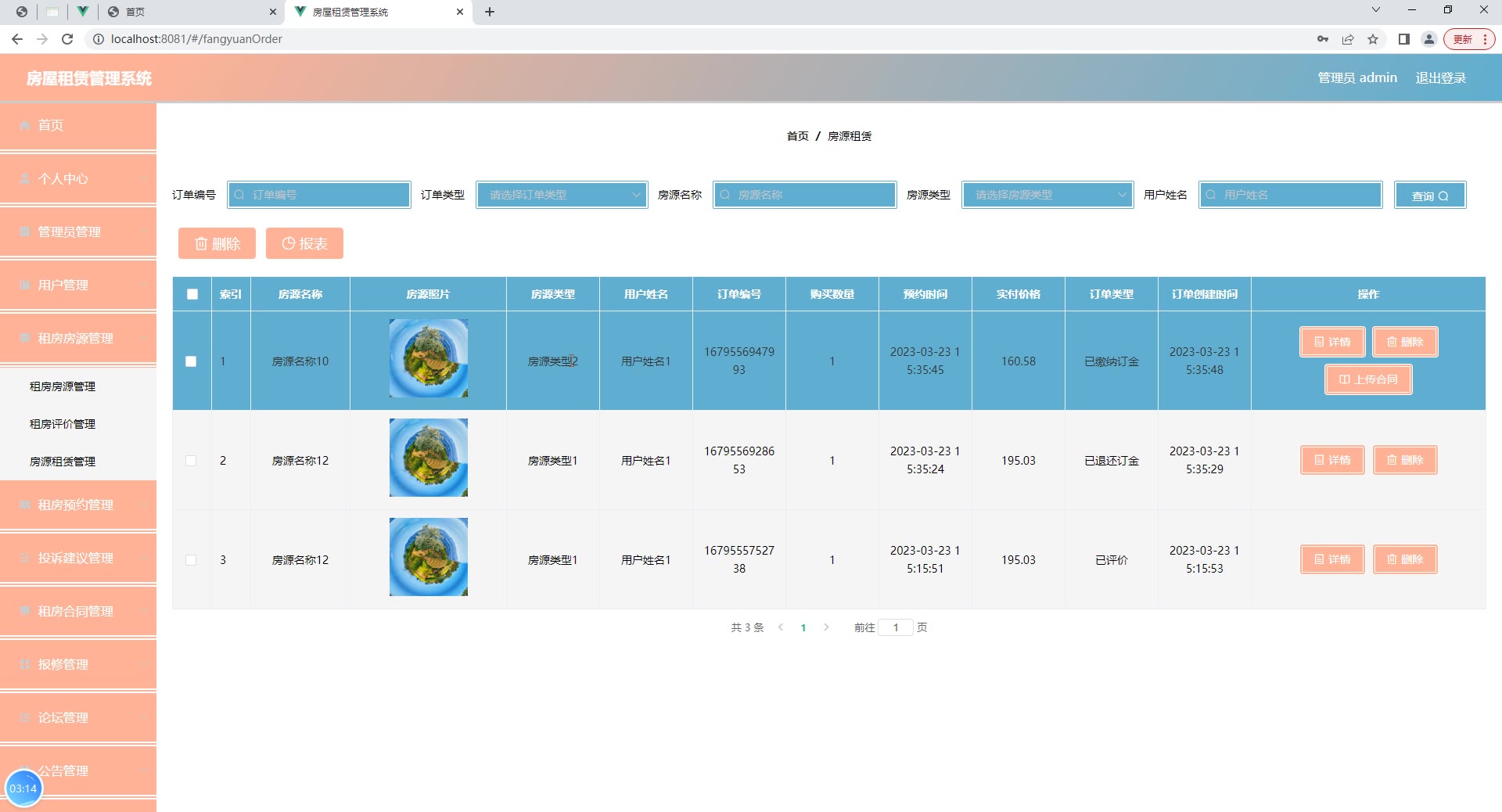The width and height of the screenshot is (1502, 812).
Task: Select 租房评价管理 submenu item
Action: coord(63,424)
